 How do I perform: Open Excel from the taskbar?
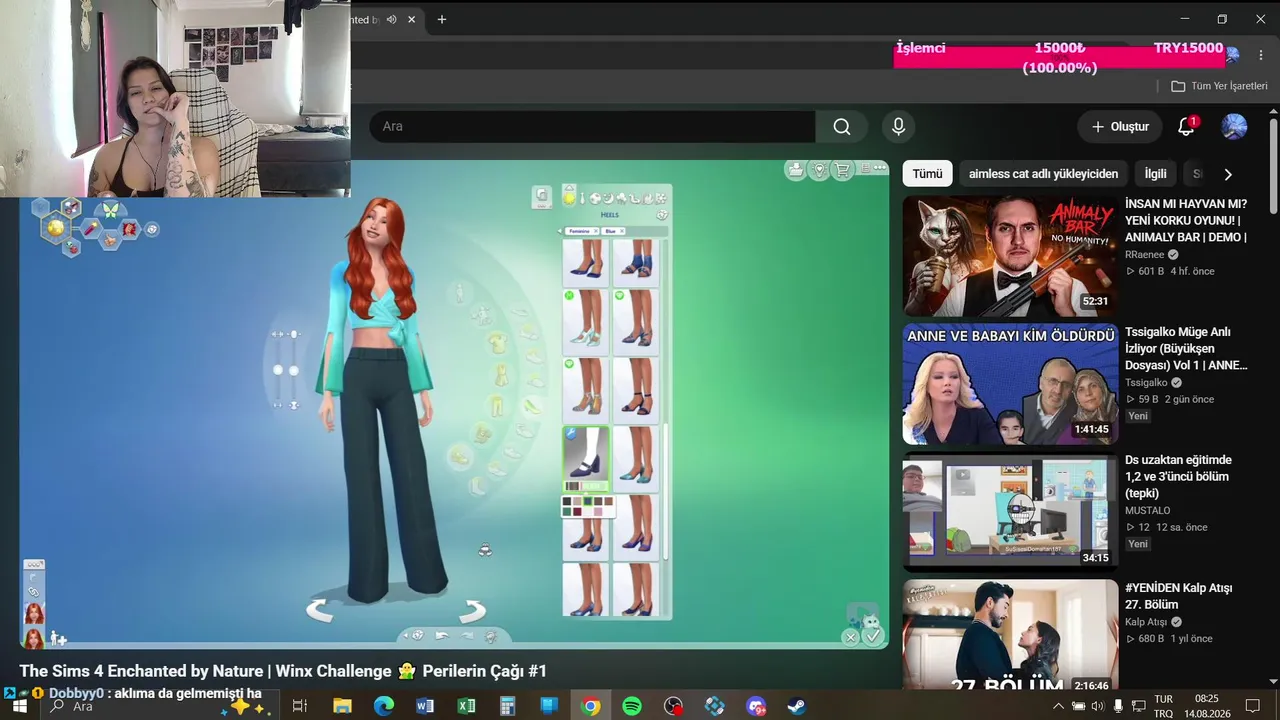pos(466,706)
